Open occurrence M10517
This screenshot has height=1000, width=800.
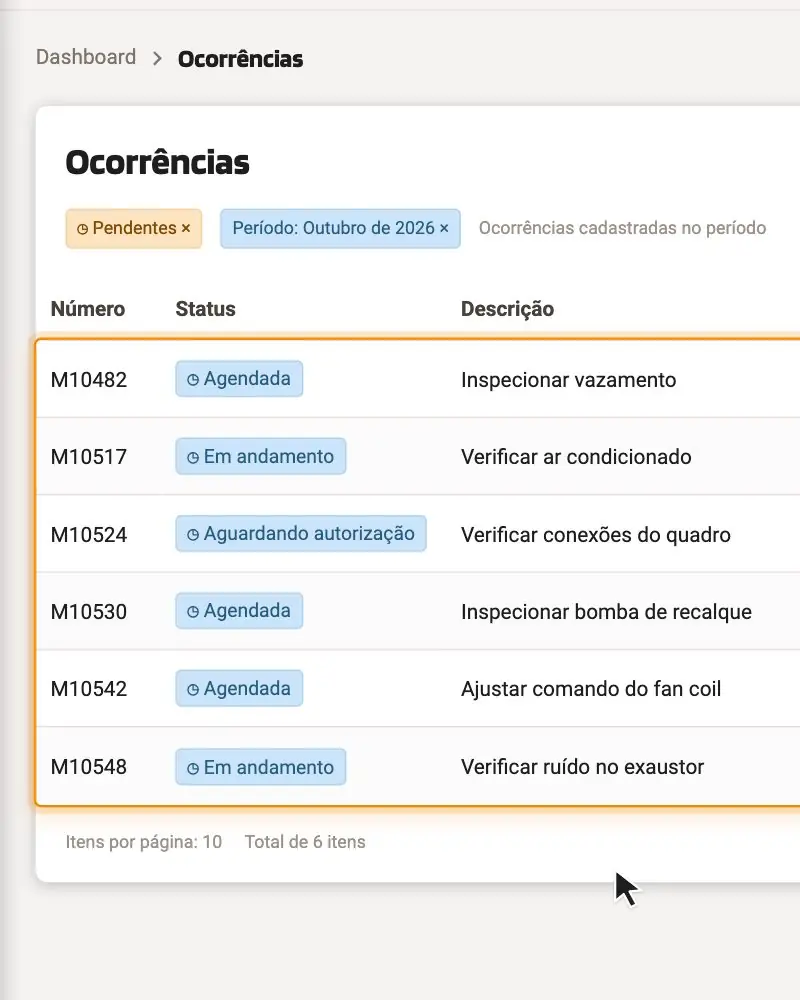click(89, 457)
